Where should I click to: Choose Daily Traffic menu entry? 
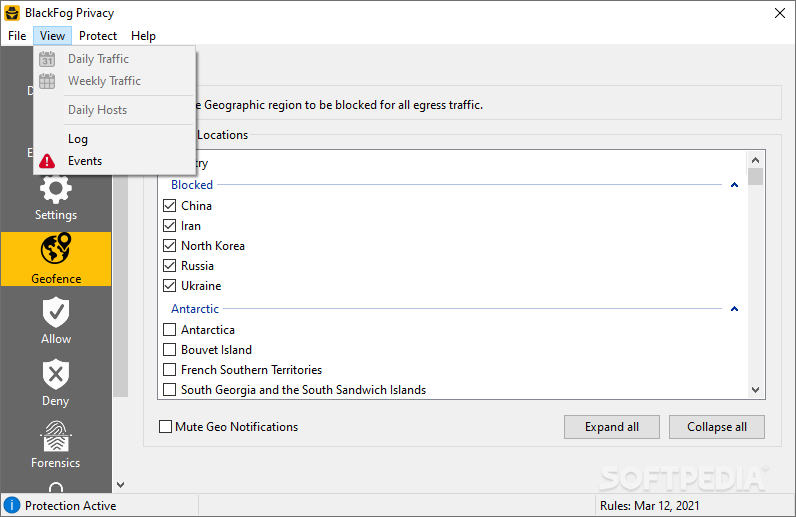115,59
